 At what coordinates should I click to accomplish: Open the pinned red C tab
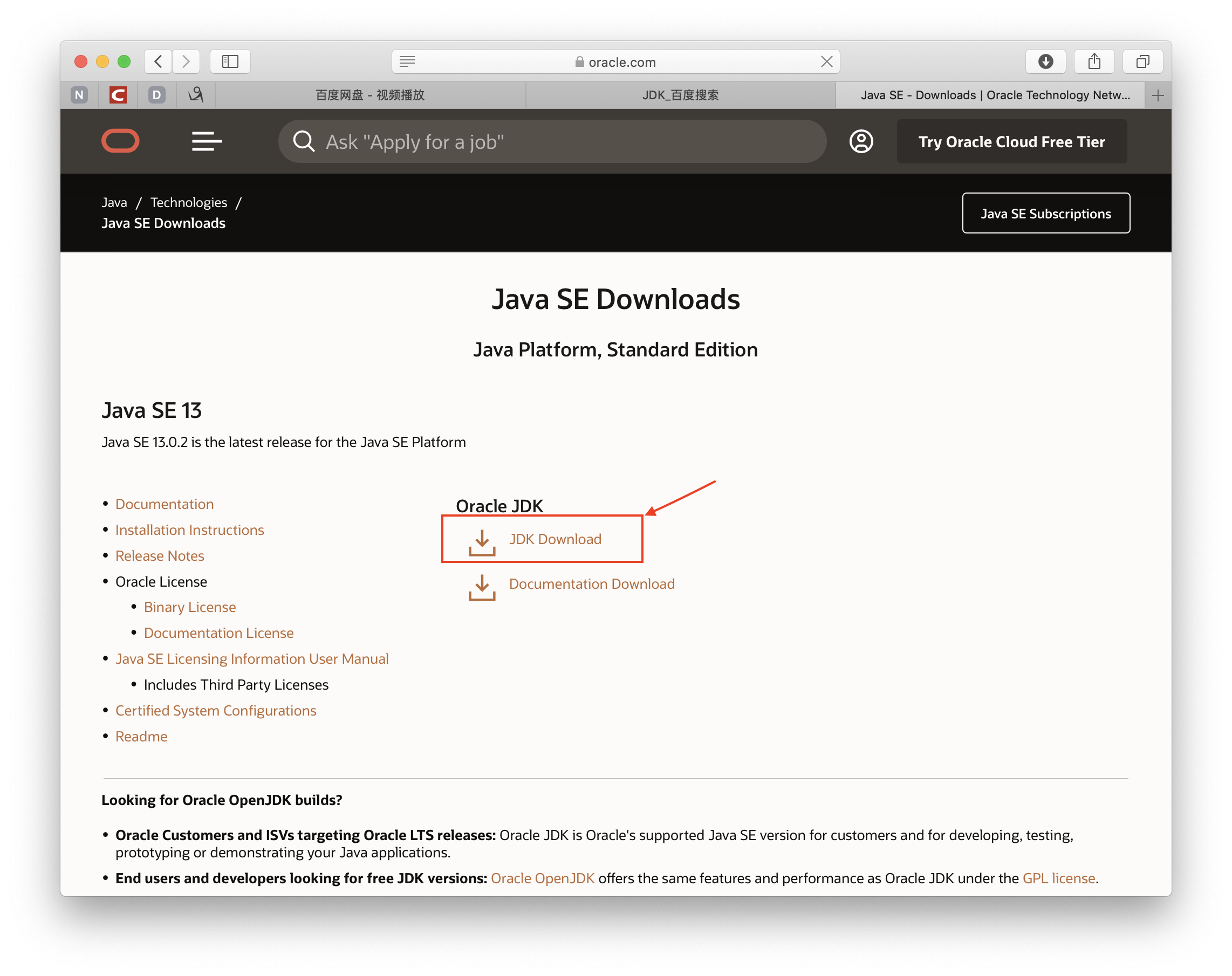pyautogui.click(x=118, y=95)
